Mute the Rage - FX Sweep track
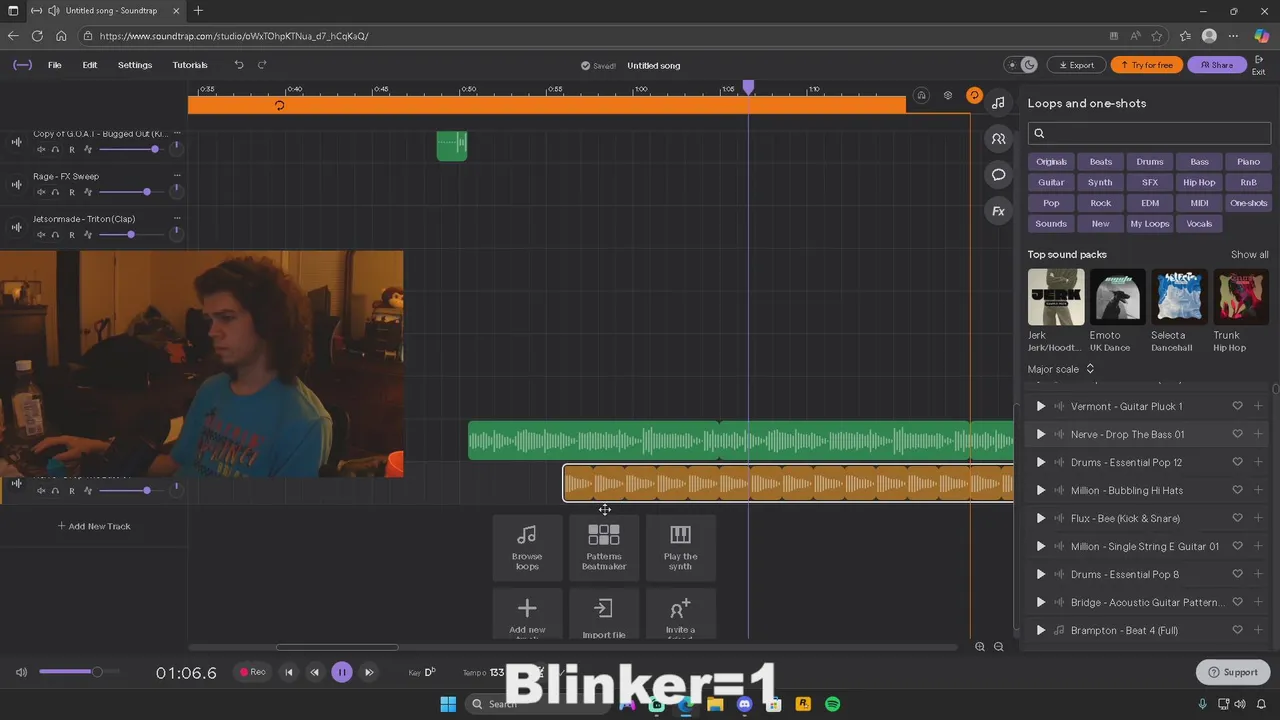Image resolution: width=1280 pixels, height=720 pixels. [x=41, y=192]
